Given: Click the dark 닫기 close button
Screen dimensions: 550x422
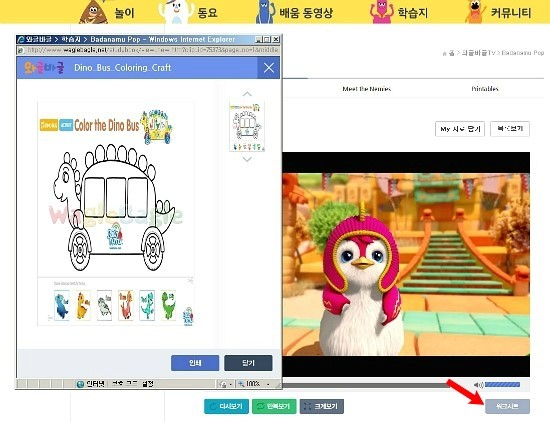Looking at the screenshot, I should [248, 363].
